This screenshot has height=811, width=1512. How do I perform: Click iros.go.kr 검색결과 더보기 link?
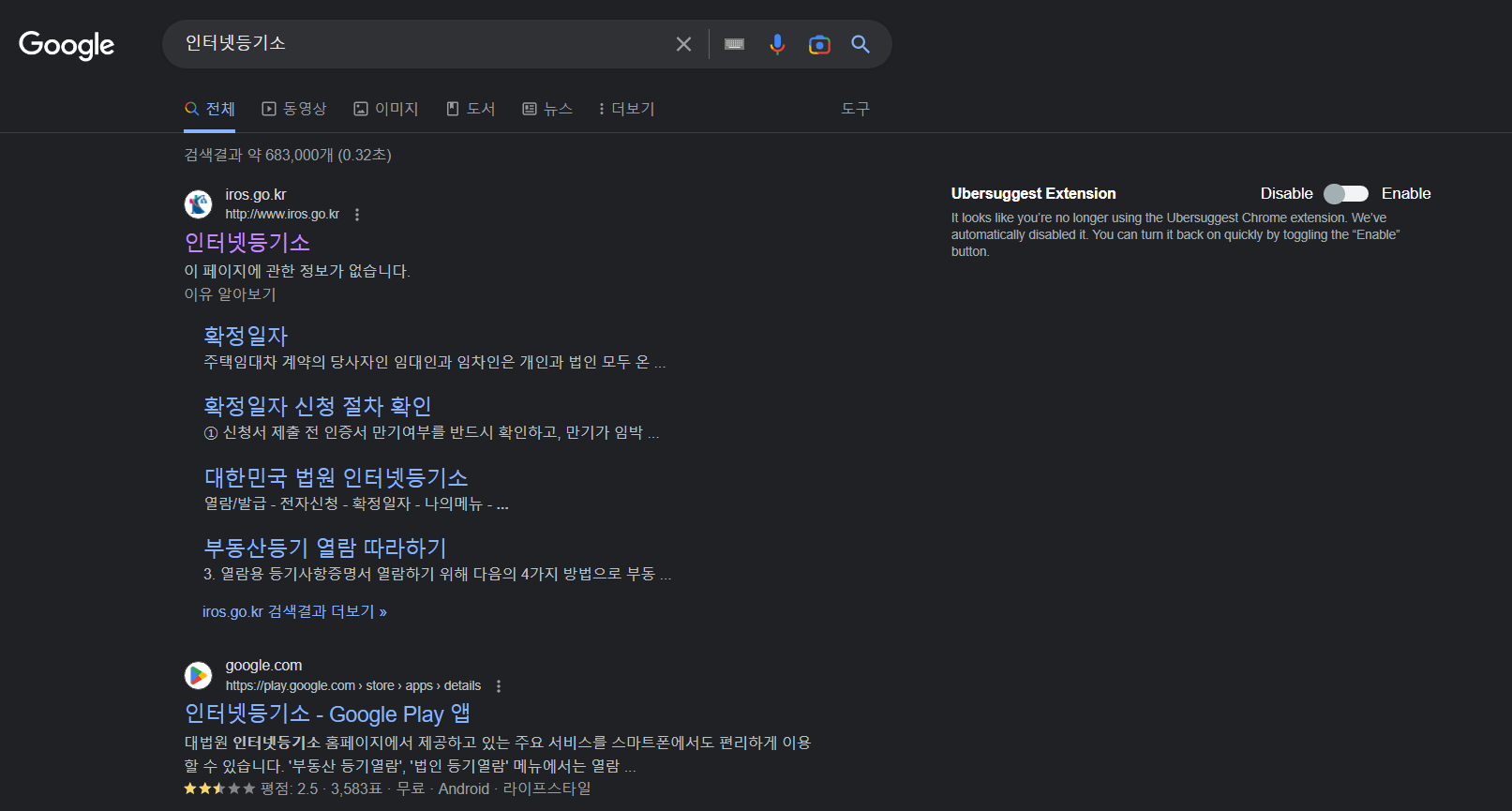coord(294,611)
